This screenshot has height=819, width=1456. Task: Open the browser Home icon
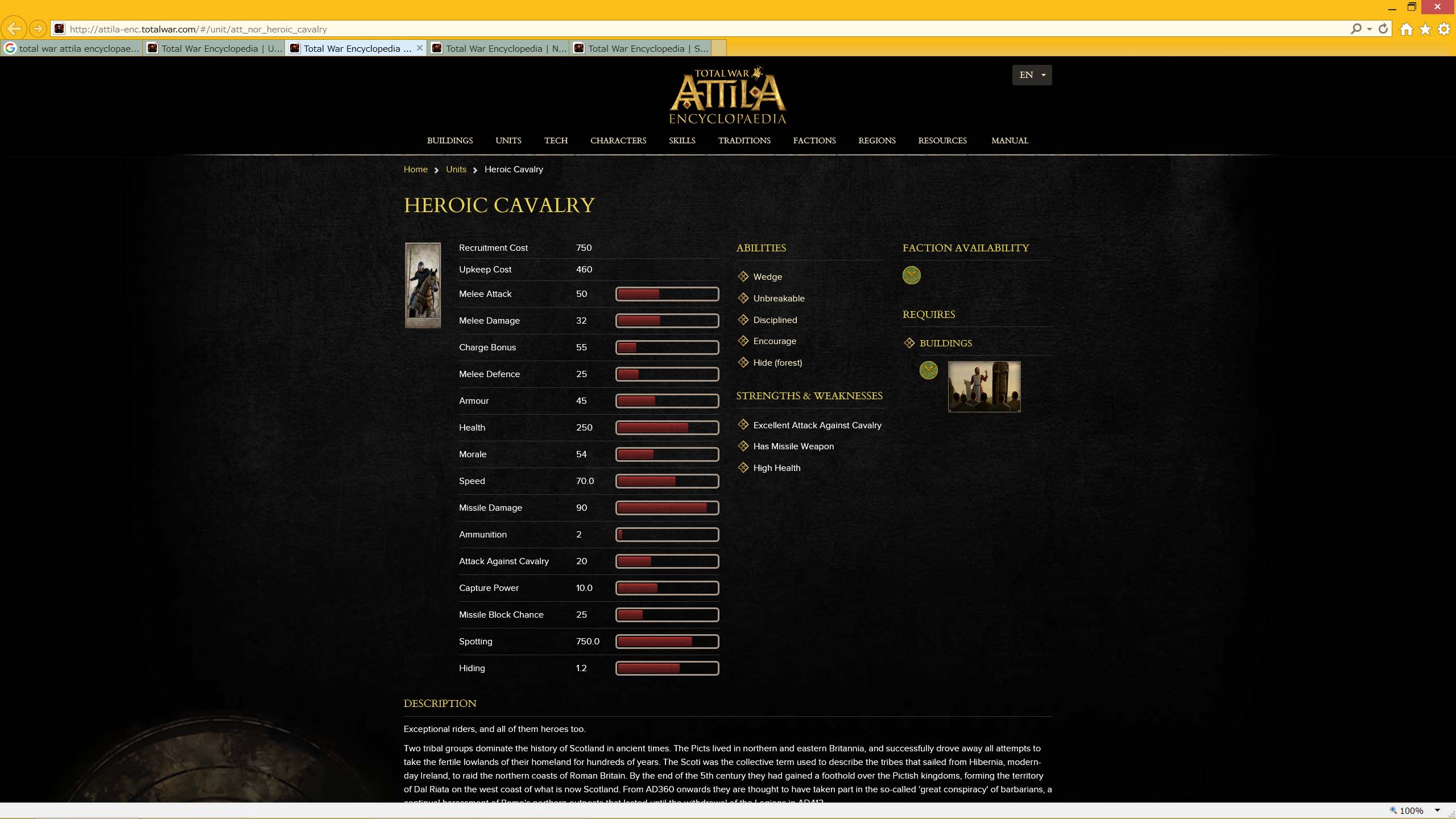pyautogui.click(x=1407, y=29)
